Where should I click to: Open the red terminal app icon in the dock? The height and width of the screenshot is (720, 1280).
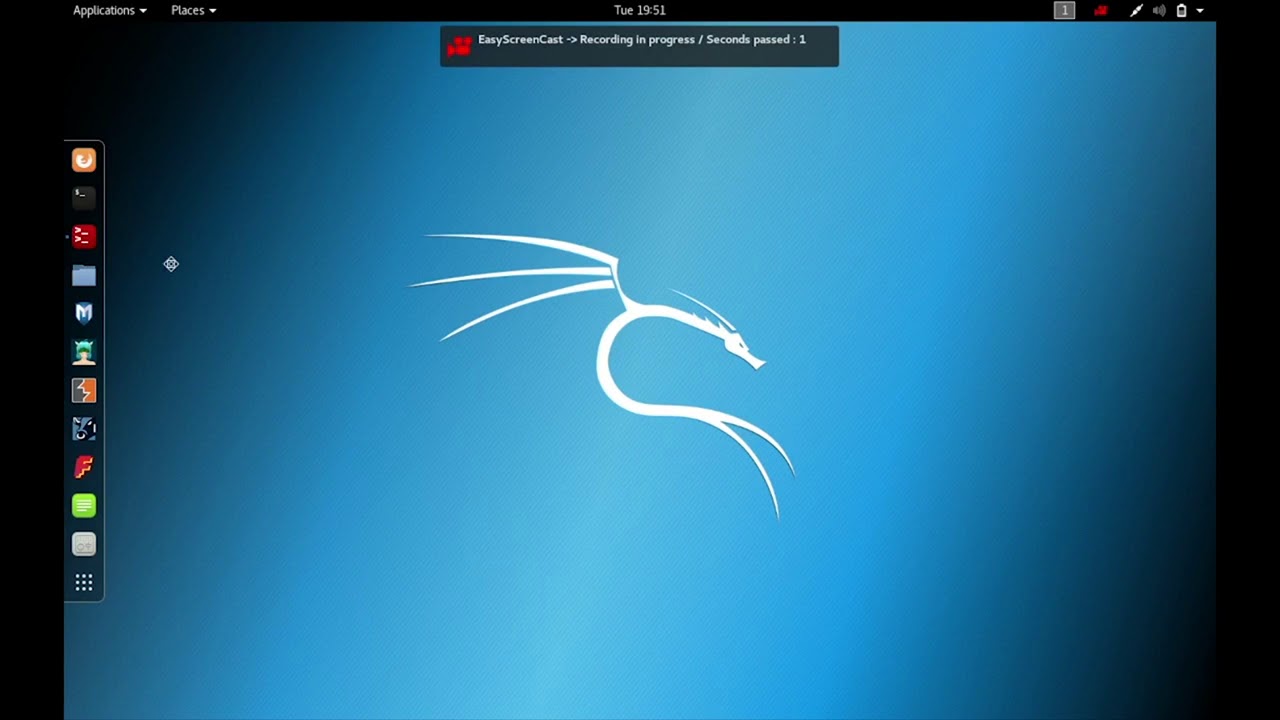(x=84, y=237)
